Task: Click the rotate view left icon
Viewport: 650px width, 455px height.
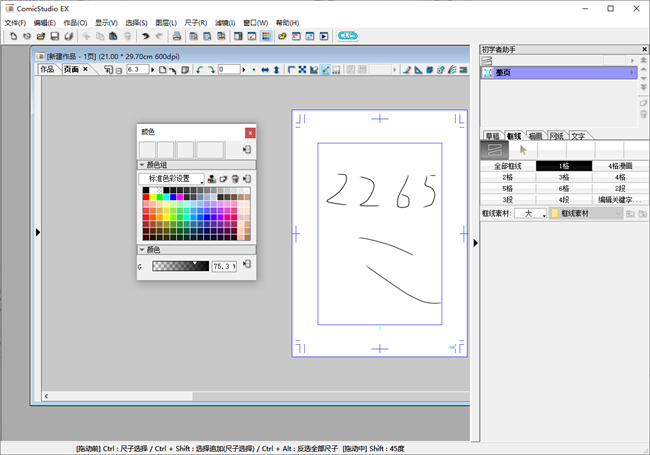Action: pyautogui.click(x=199, y=70)
